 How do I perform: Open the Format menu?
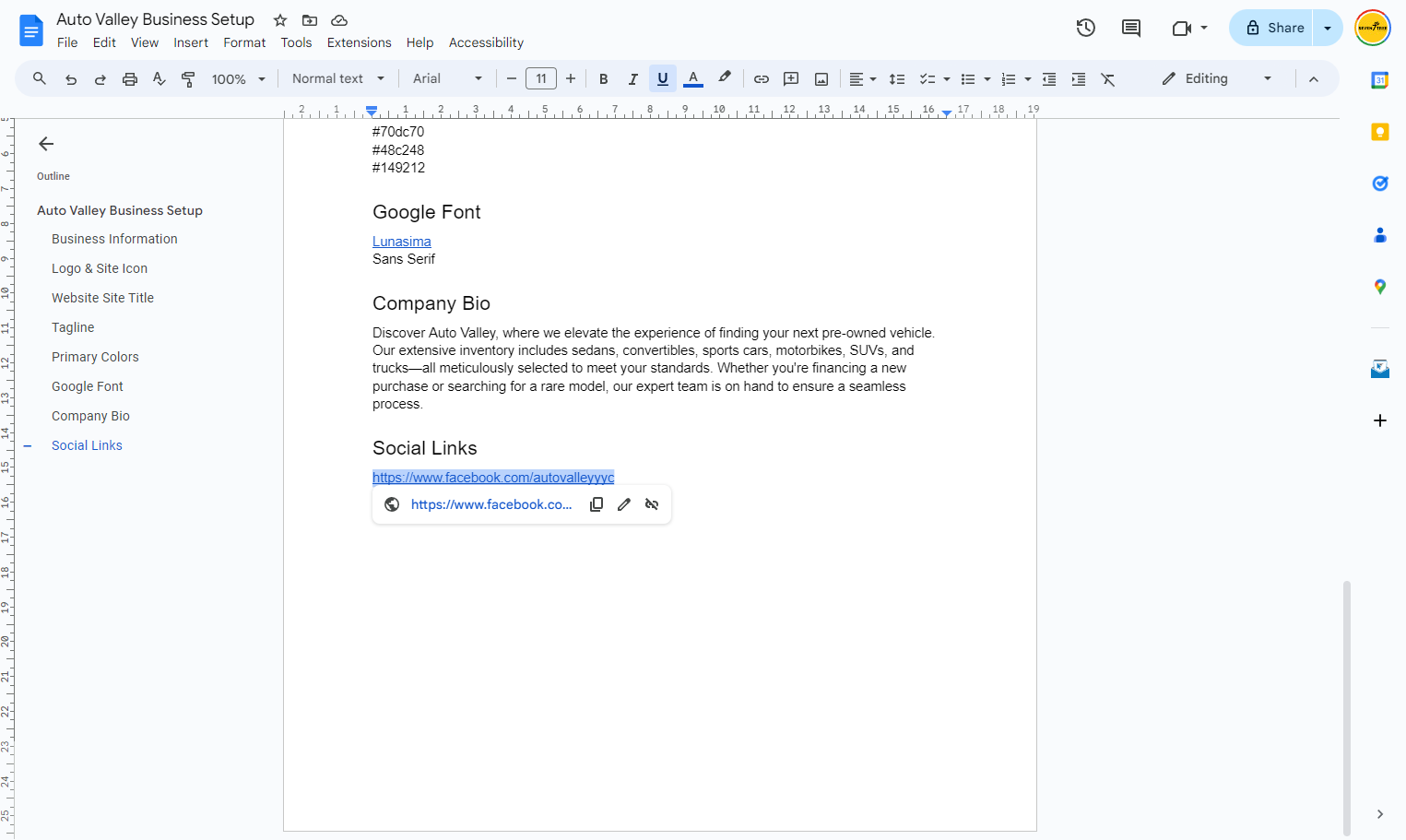[244, 42]
